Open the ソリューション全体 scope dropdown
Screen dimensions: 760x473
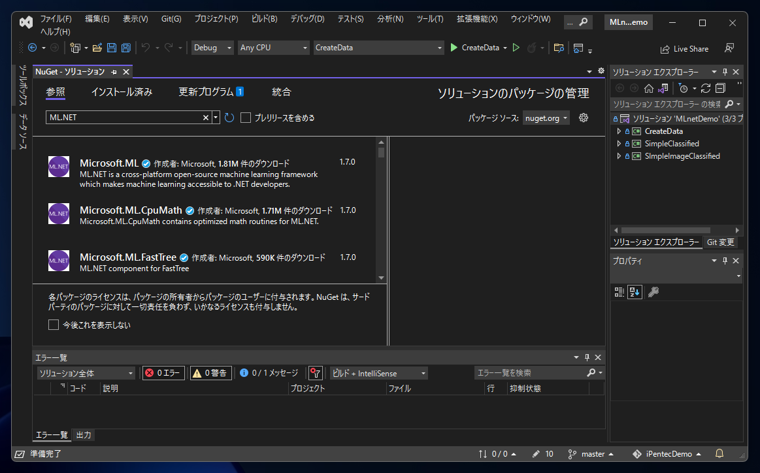[x=85, y=373]
